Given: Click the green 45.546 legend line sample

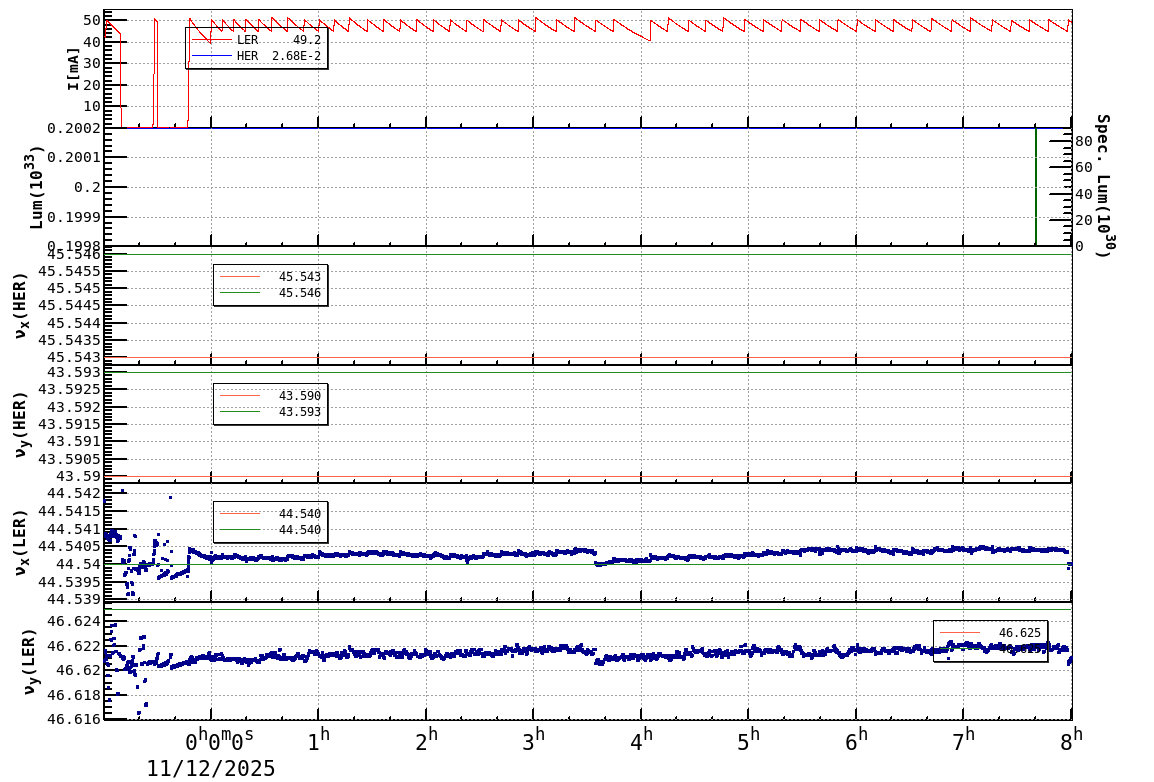Looking at the screenshot, I should (240, 292).
